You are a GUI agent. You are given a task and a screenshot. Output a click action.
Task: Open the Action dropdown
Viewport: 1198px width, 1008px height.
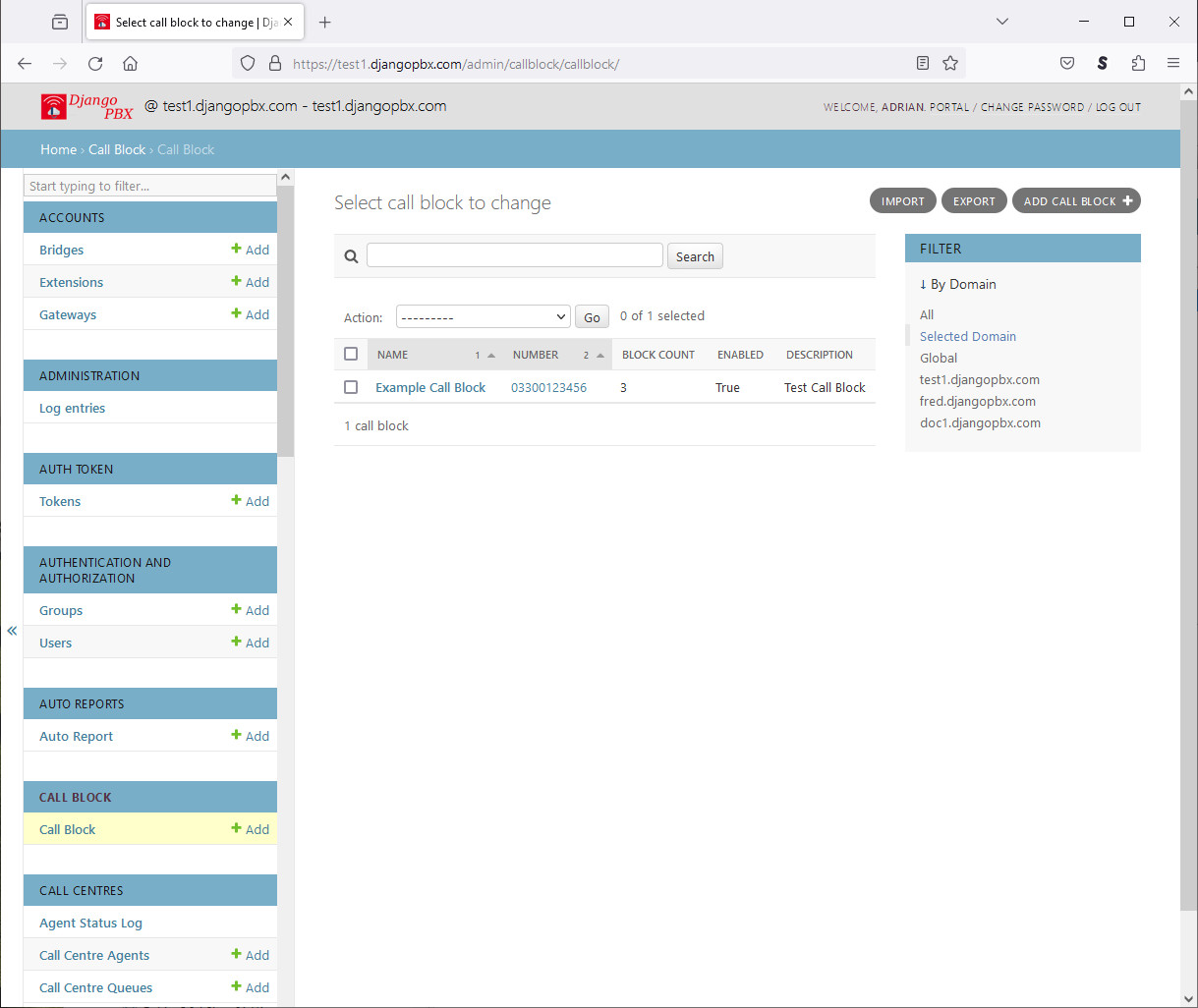(483, 316)
